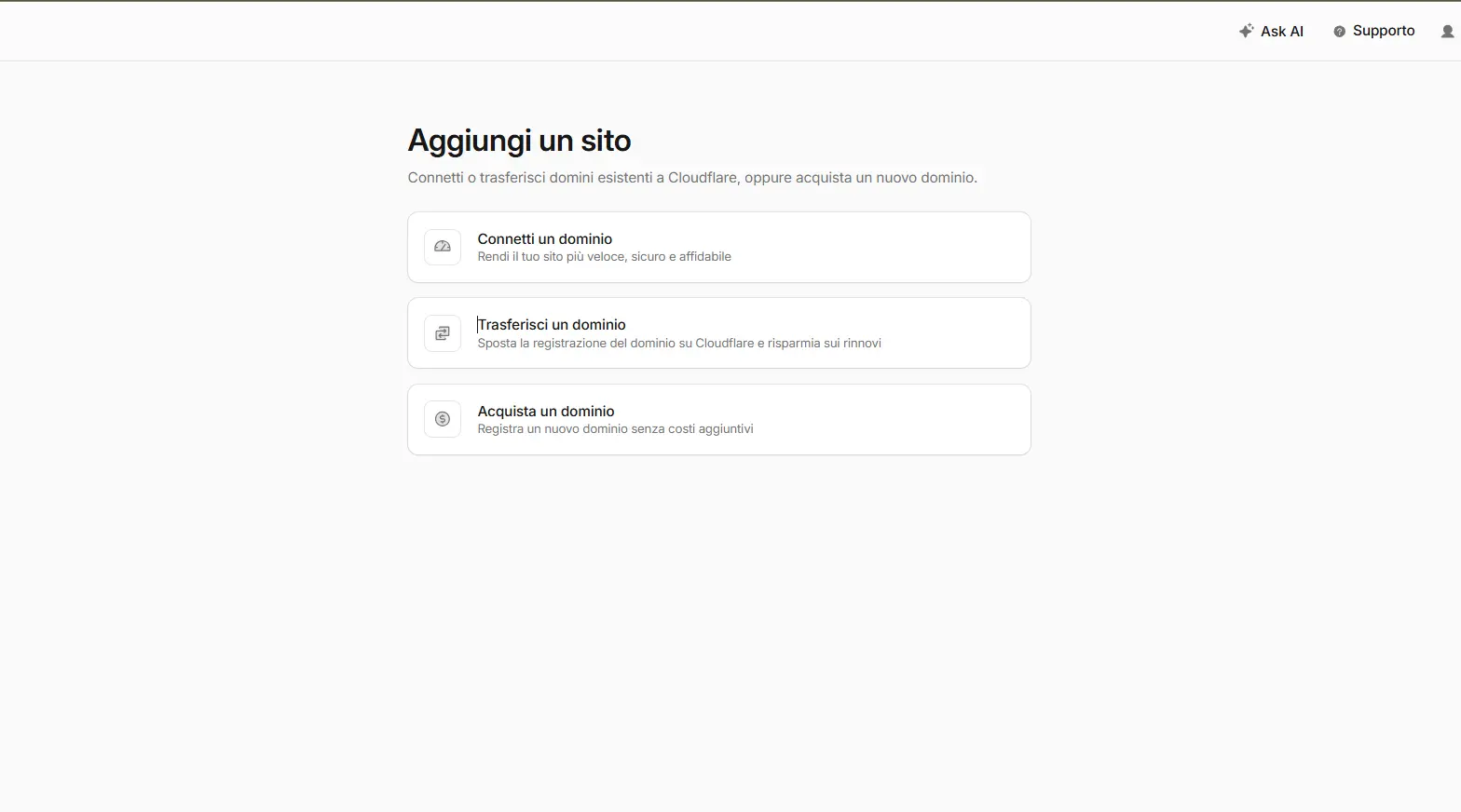The height and width of the screenshot is (812, 1461).
Task: Click the 'Aggiungi un sito' heading
Action: click(x=519, y=141)
